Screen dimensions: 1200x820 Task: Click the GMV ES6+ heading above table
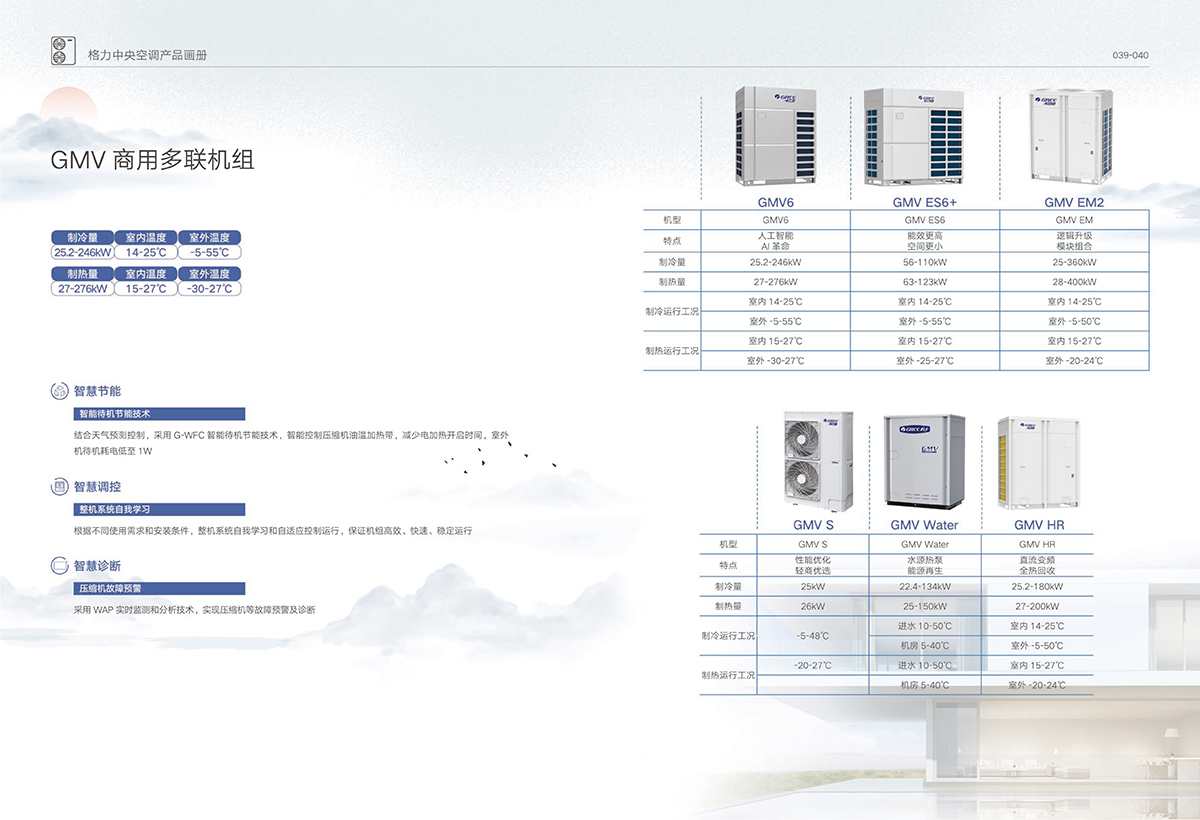(x=925, y=201)
